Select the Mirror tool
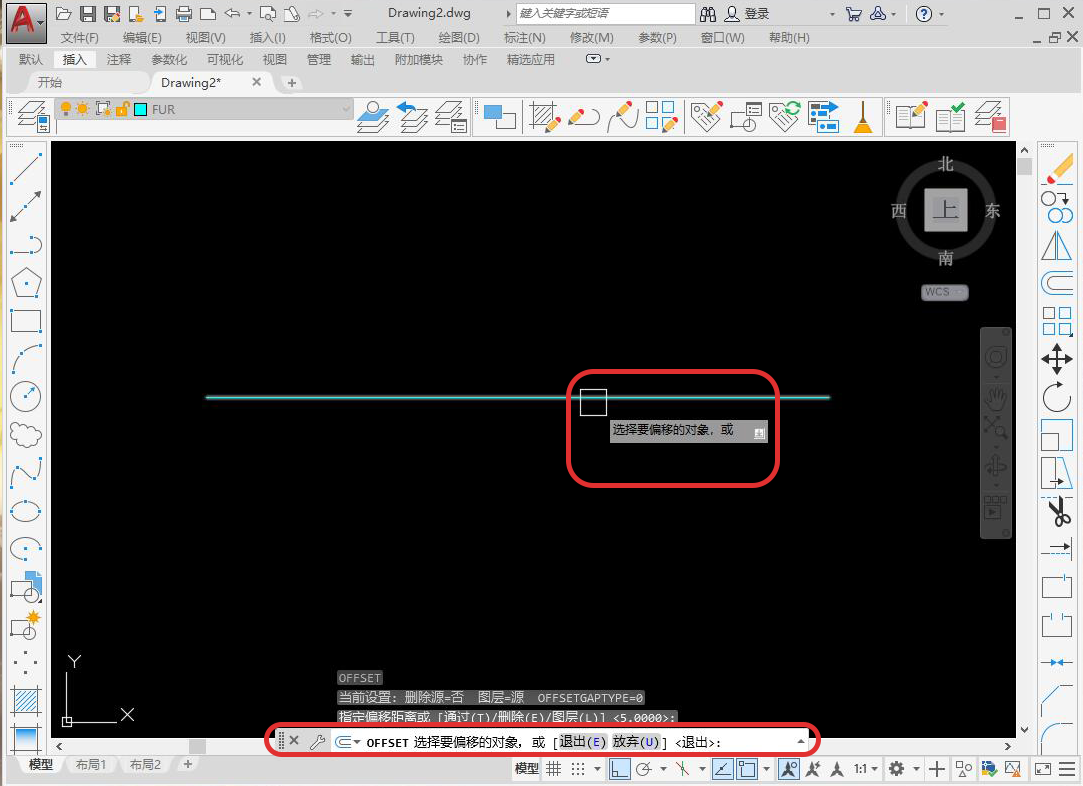Screen dimensions: 1083x786 tap(1057, 245)
